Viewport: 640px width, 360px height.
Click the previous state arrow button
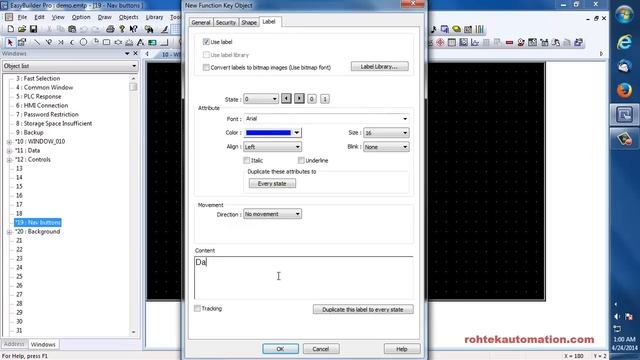pyautogui.click(x=286, y=99)
